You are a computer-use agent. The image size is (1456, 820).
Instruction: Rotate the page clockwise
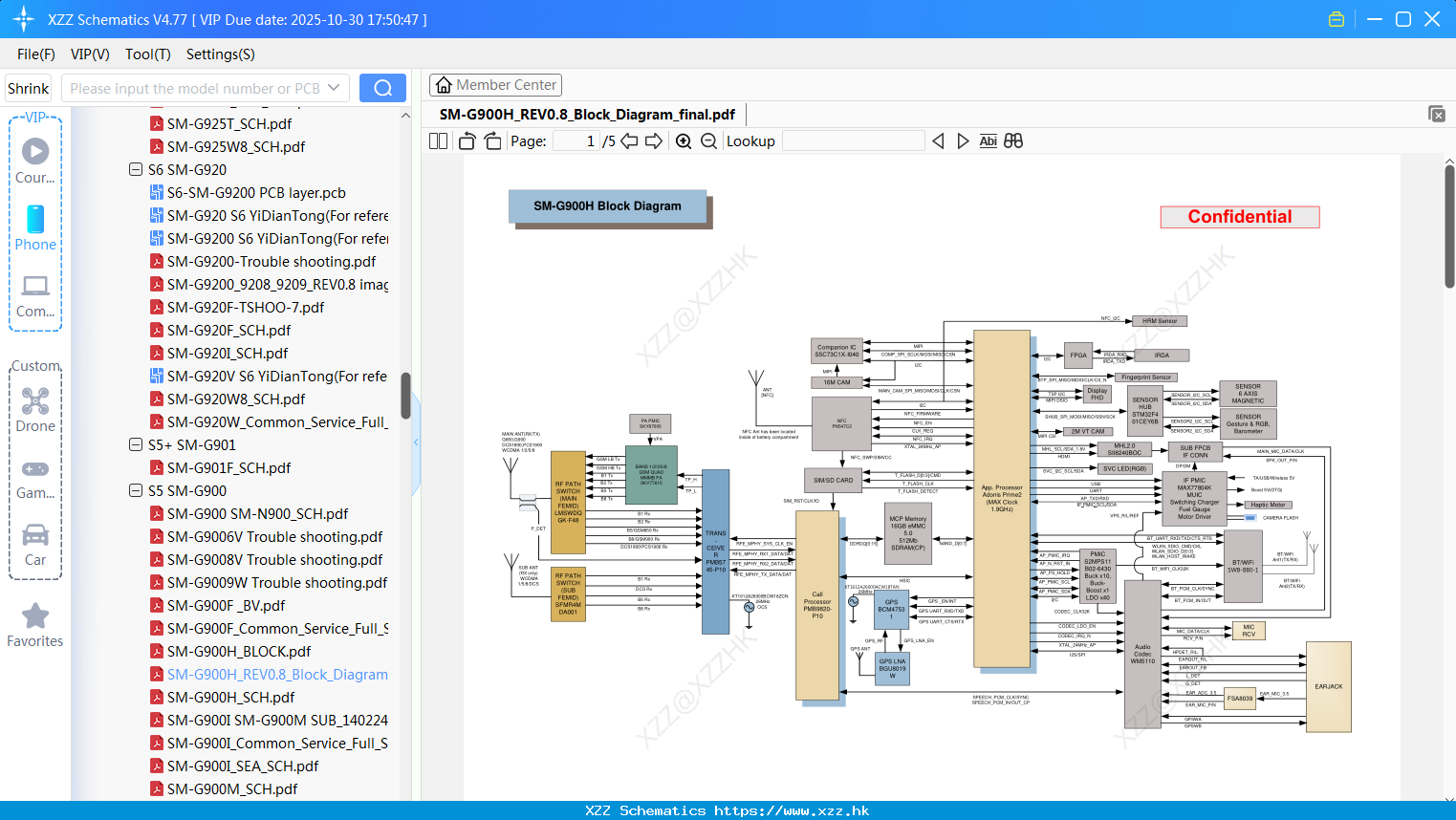tap(492, 140)
